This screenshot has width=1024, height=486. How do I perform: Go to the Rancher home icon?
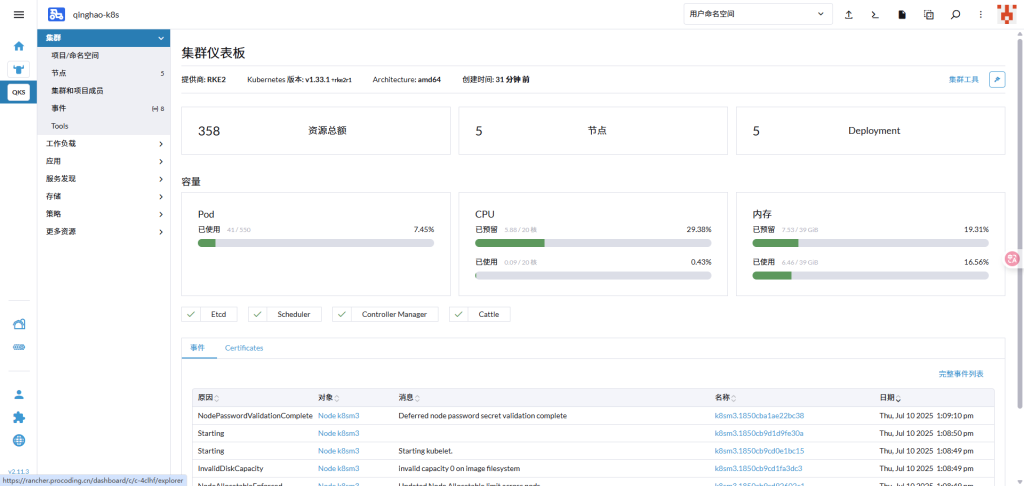click(18, 46)
